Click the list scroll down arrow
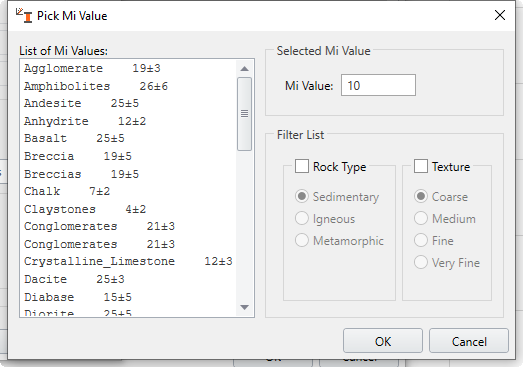The height and width of the screenshot is (367, 523). 244,307
